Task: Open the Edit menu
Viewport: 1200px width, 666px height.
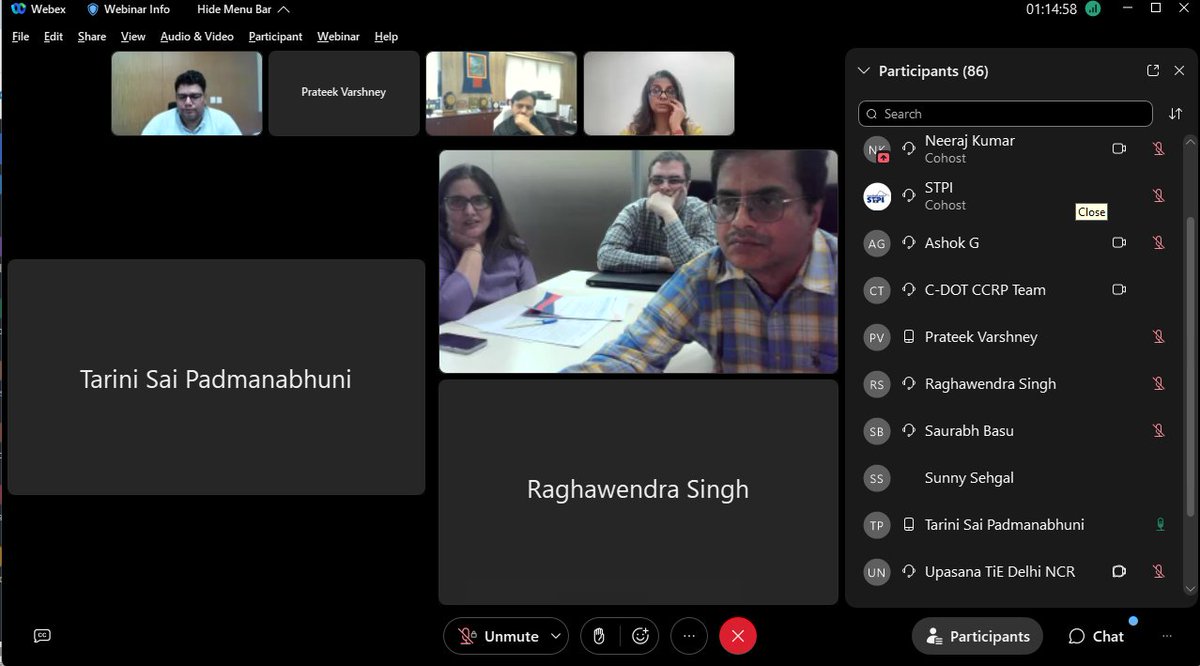Action: (53, 36)
